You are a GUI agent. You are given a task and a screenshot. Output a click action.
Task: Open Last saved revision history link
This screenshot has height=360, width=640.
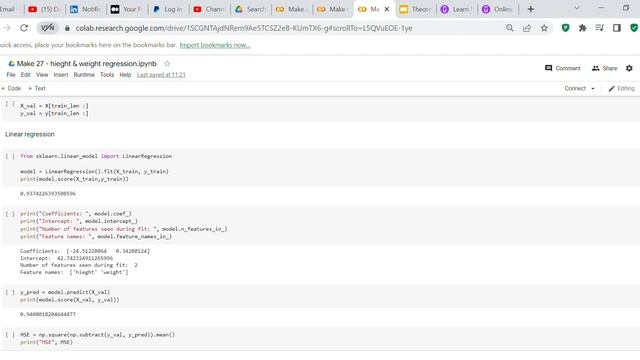[161, 75]
